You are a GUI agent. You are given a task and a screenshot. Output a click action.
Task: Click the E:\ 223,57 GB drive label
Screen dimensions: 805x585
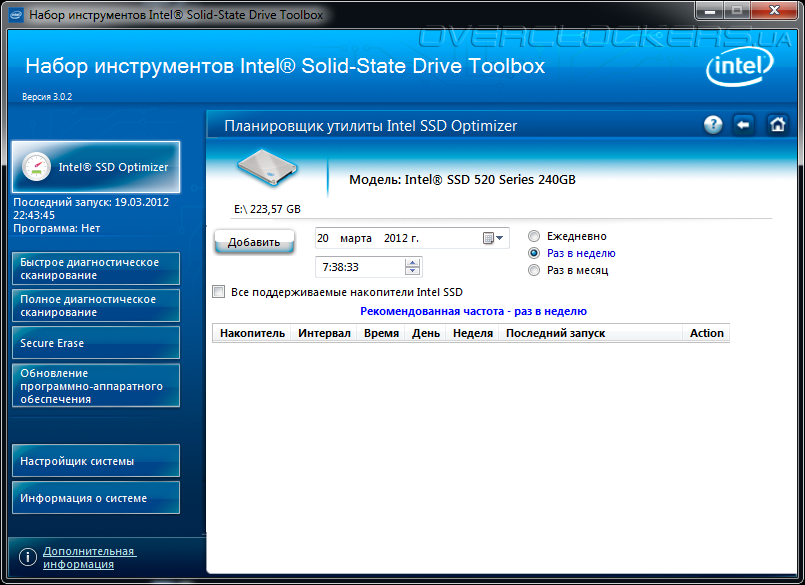click(267, 209)
